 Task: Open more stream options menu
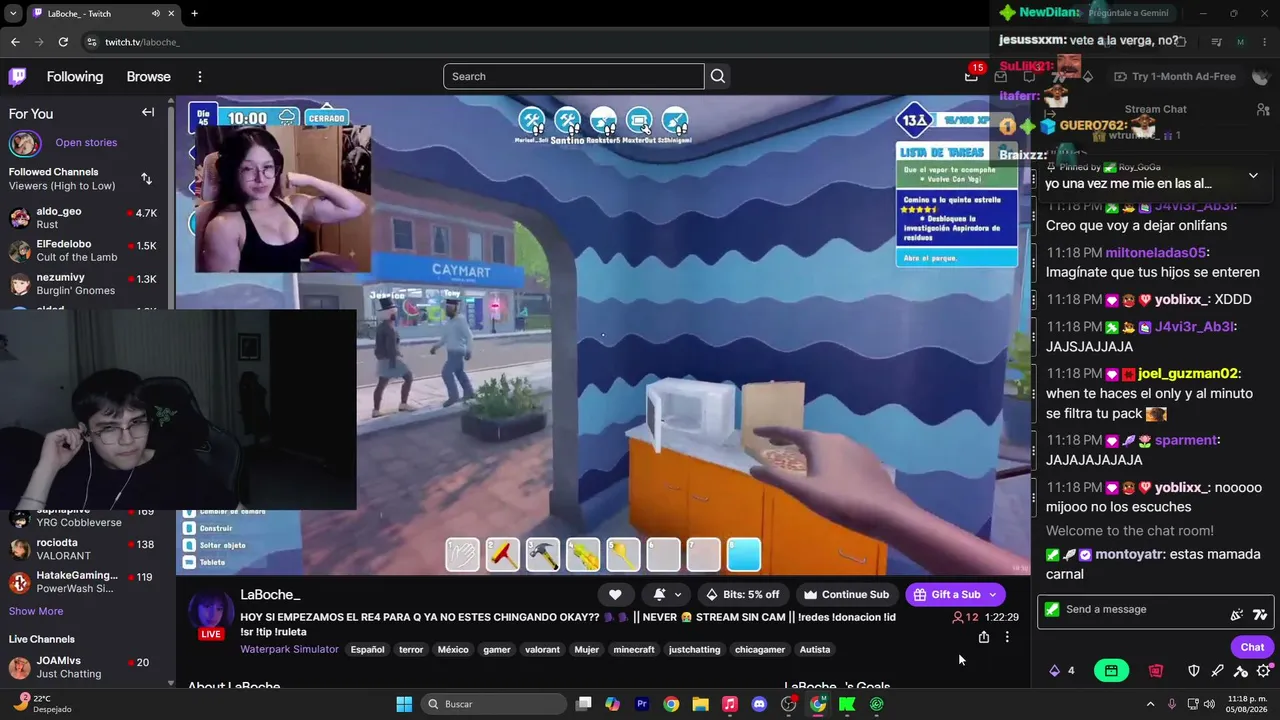click(1007, 637)
